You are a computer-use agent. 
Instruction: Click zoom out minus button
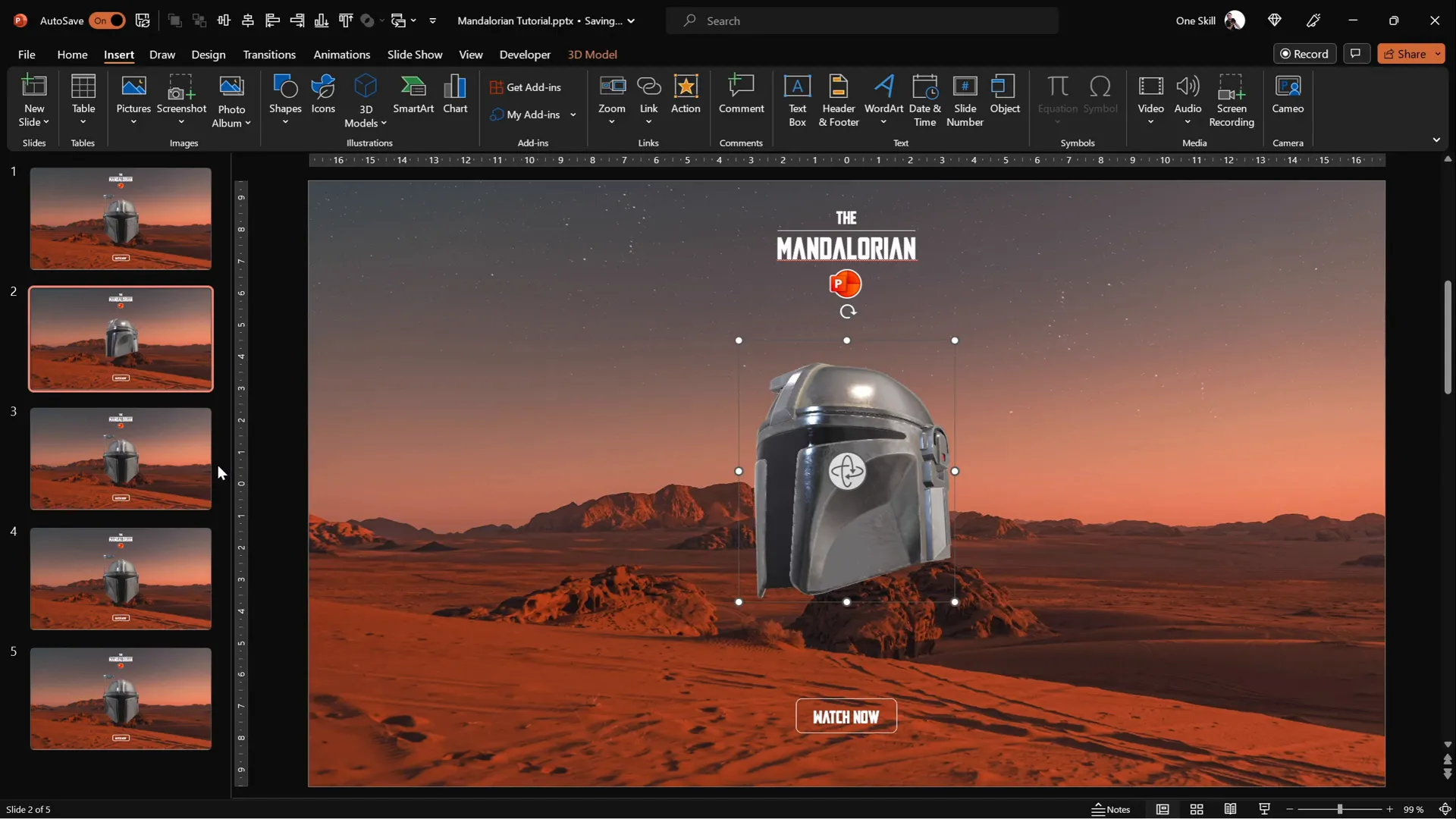coord(1290,809)
